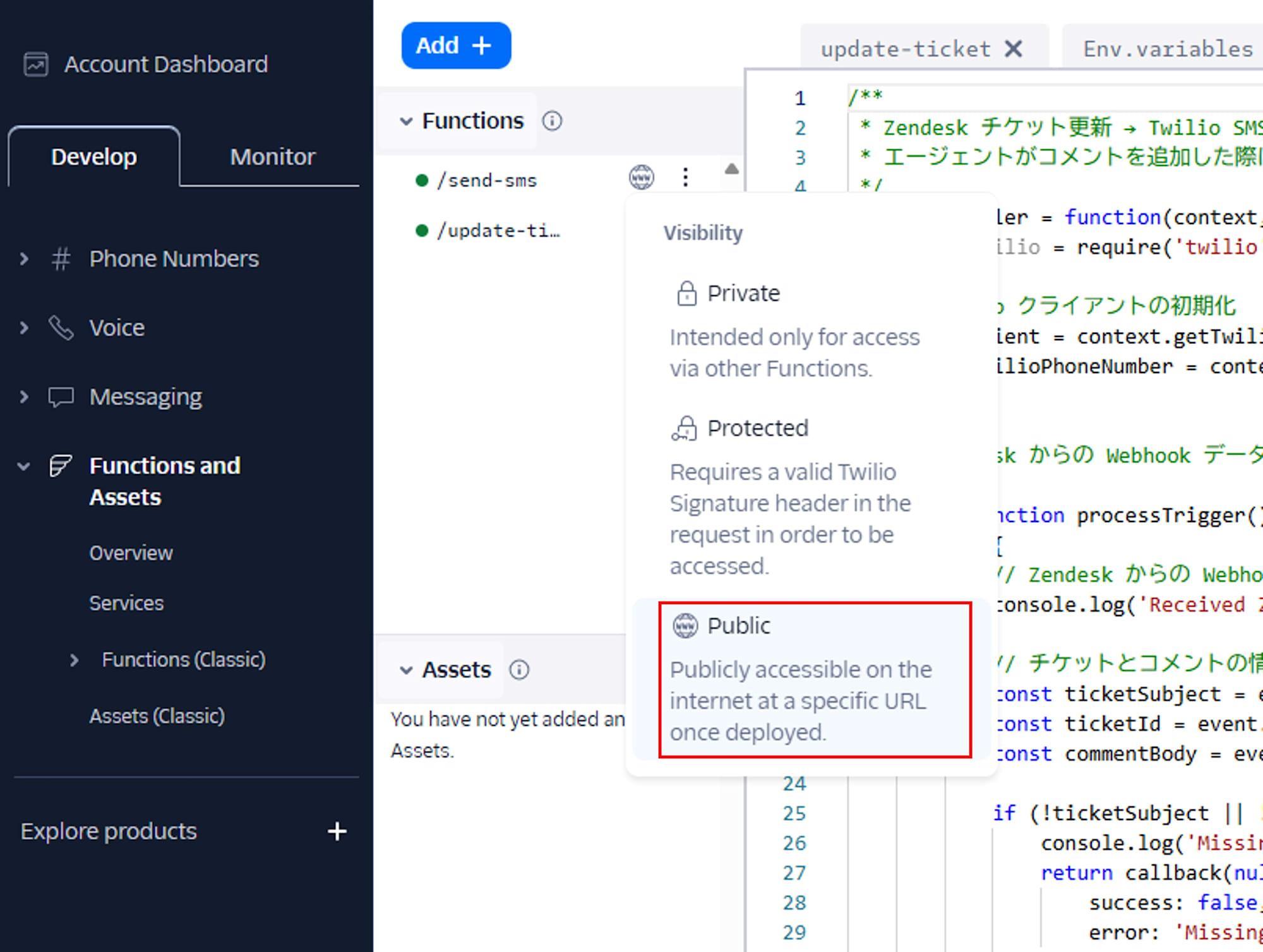This screenshot has height=952, width=1263.
Task: Open the /update-ti… function
Action: tap(498, 230)
